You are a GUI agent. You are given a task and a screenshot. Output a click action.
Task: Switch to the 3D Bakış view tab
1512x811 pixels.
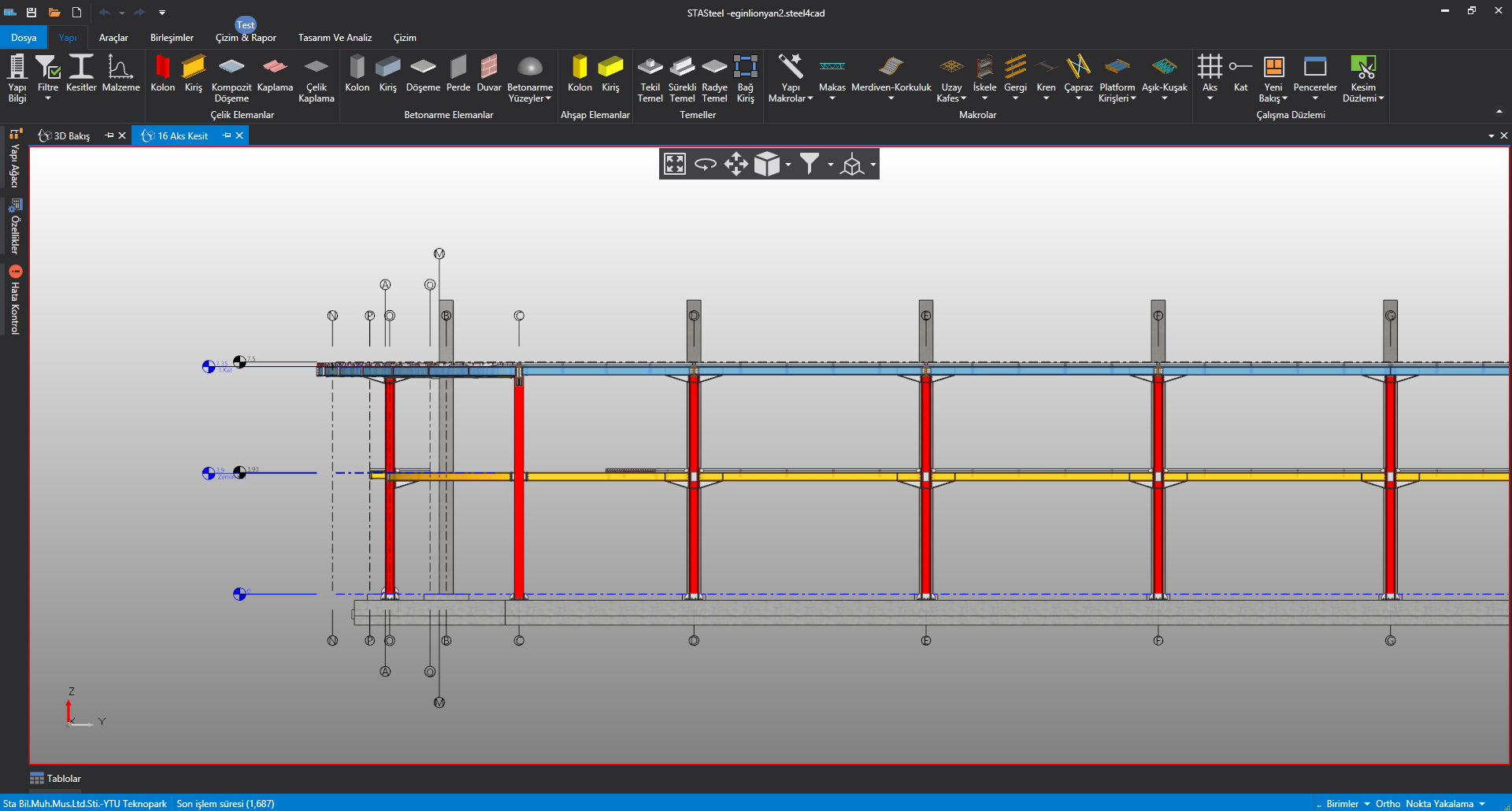coord(71,136)
